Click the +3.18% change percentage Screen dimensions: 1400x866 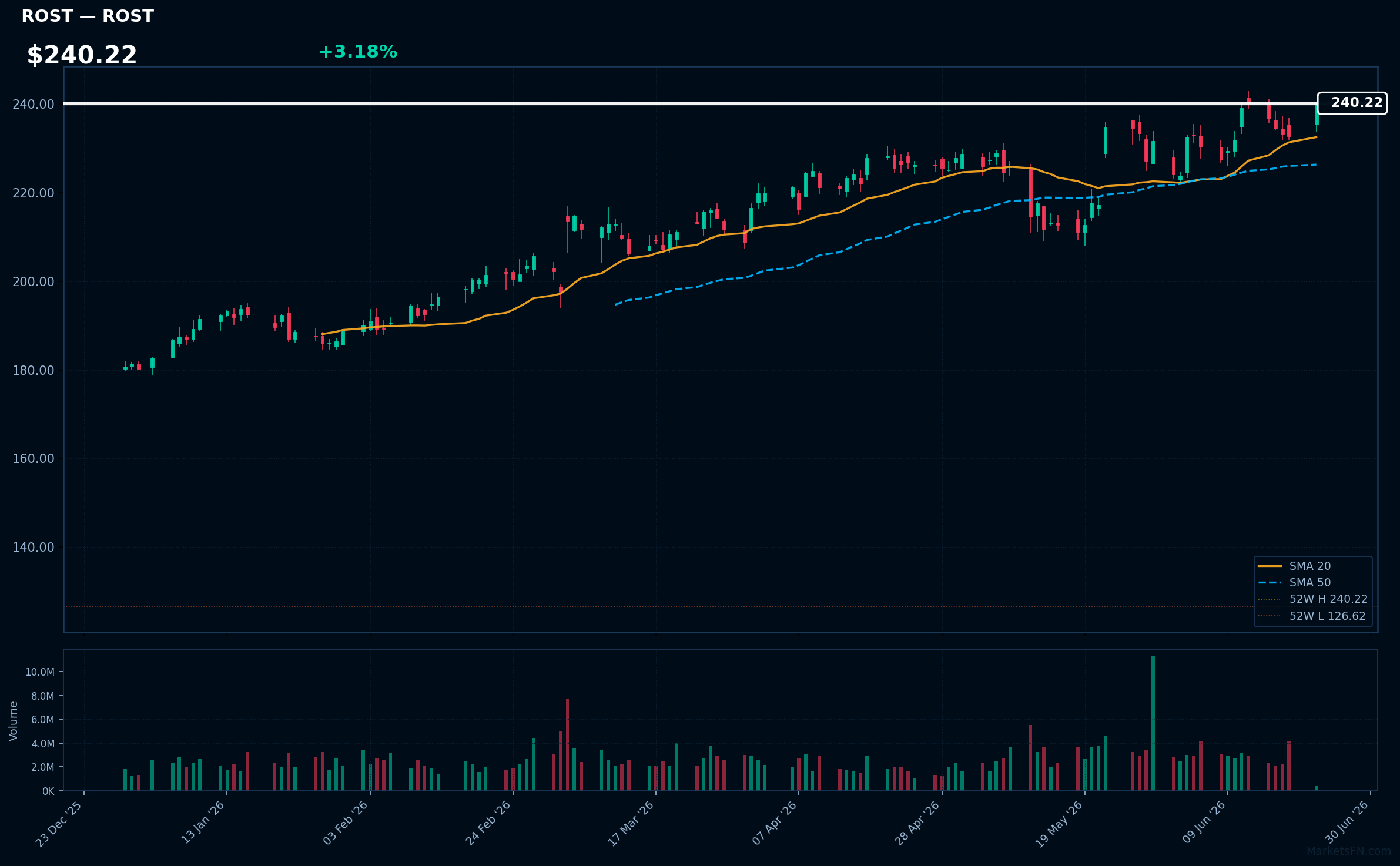coord(358,52)
